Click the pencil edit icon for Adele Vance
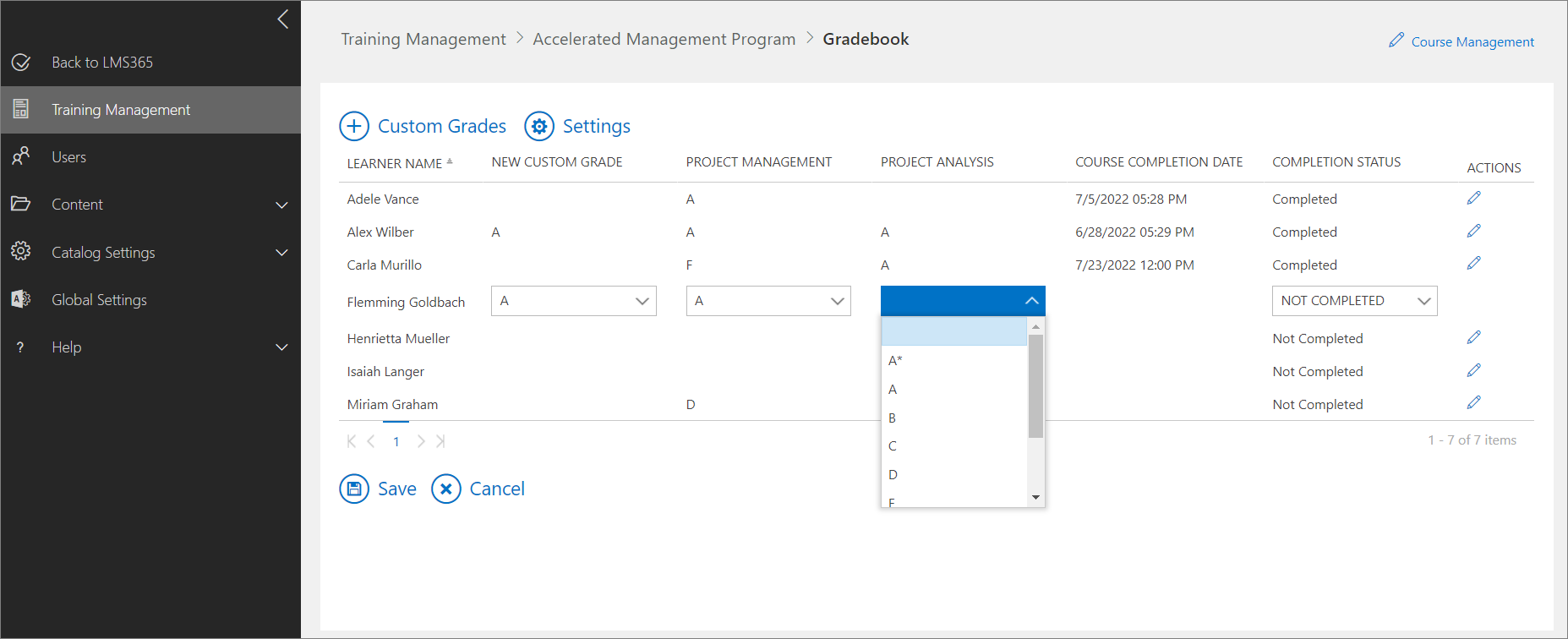 pos(1473,198)
